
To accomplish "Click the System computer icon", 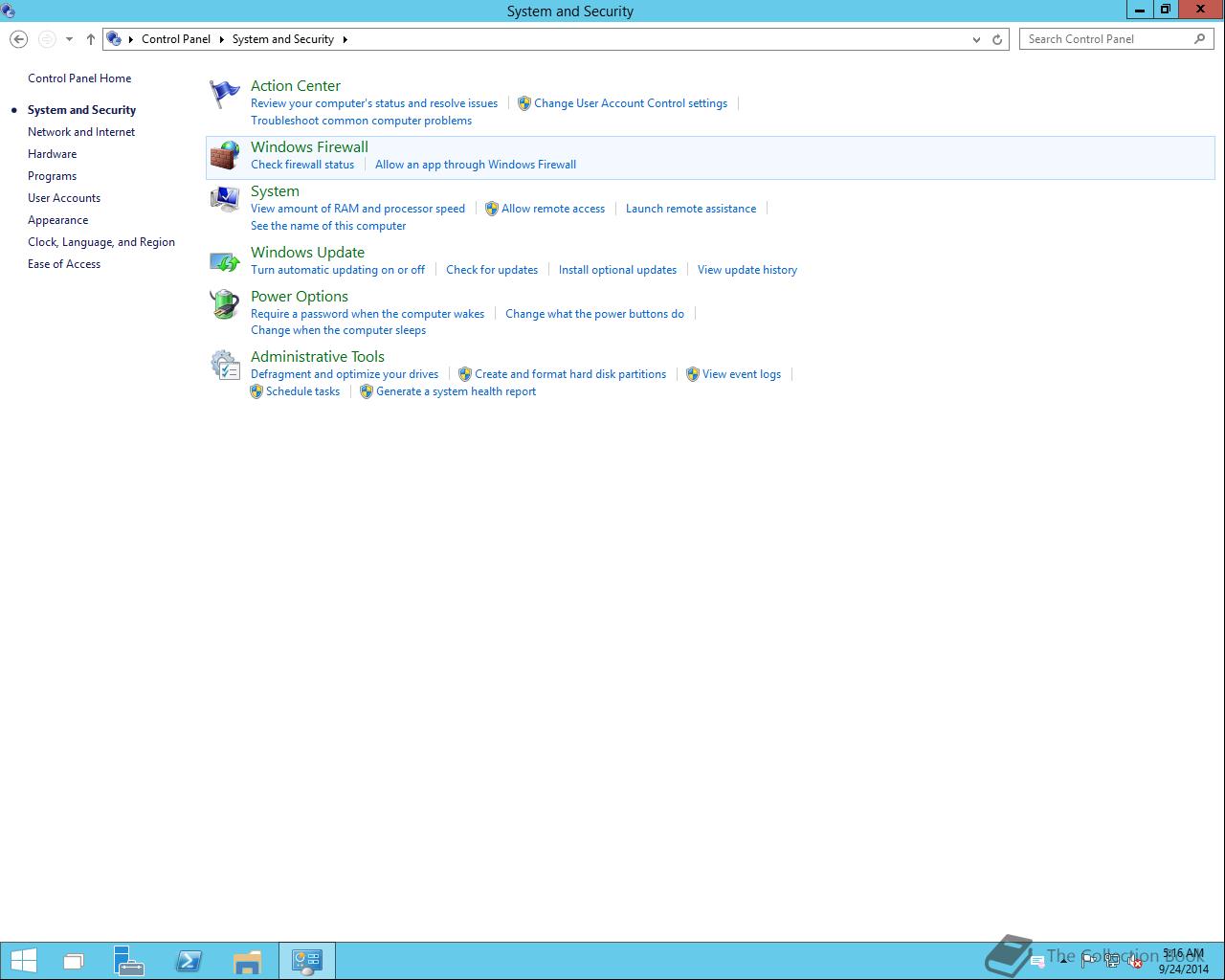I will click(225, 199).
